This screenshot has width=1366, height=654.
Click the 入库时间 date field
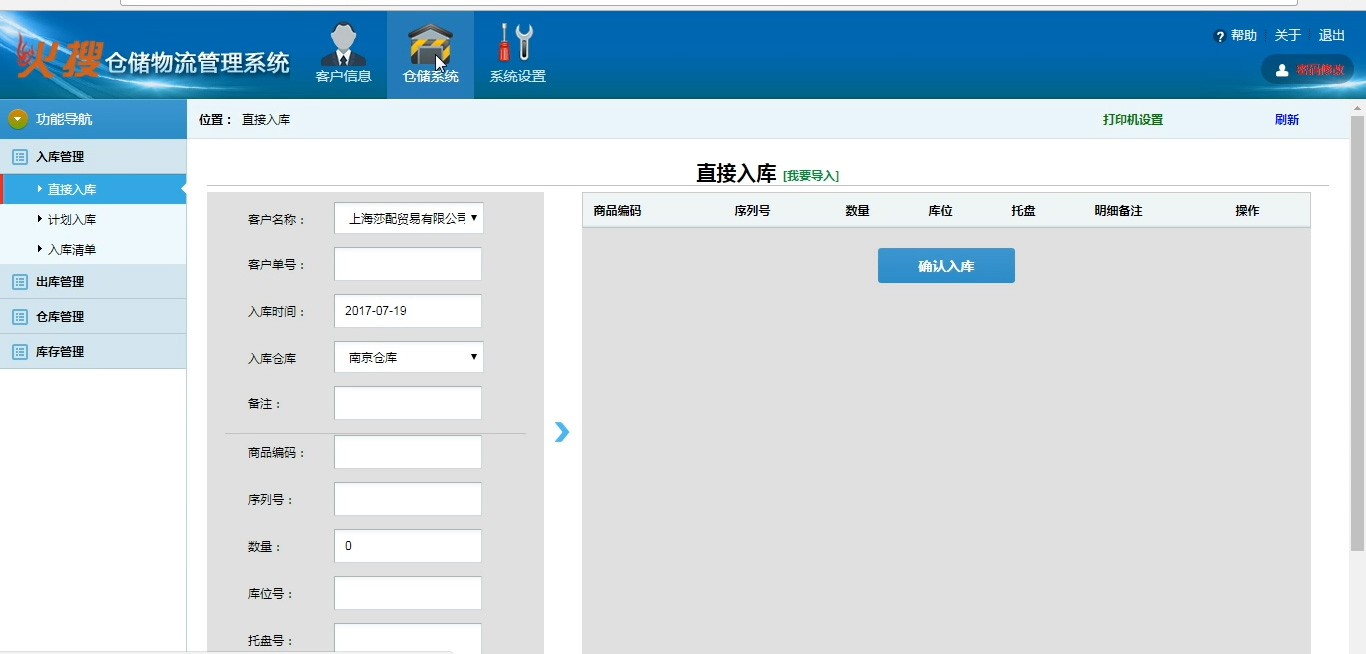(408, 311)
